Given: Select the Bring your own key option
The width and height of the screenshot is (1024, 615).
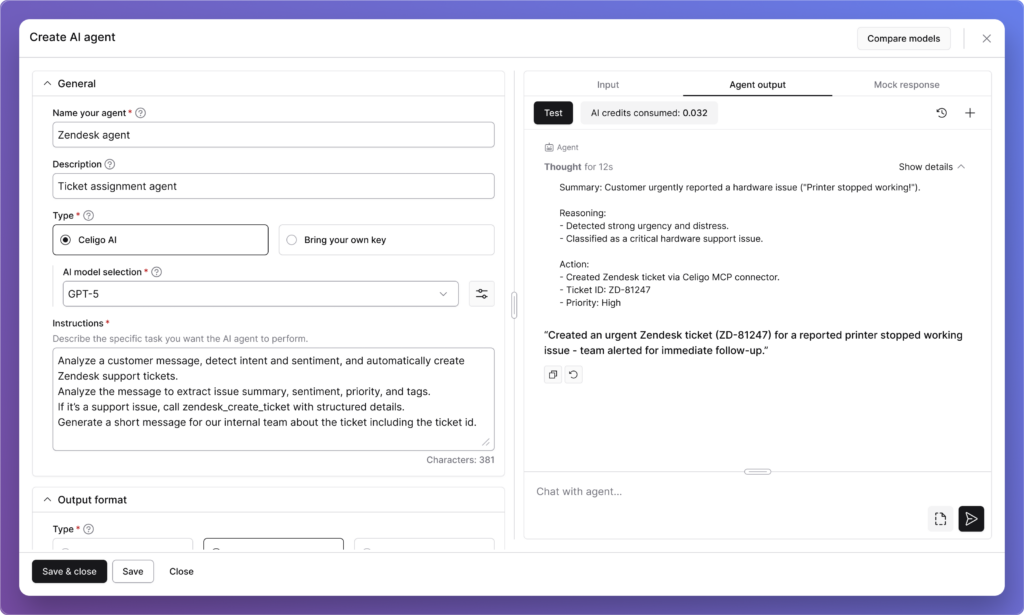Looking at the screenshot, I should click(292, 240).
